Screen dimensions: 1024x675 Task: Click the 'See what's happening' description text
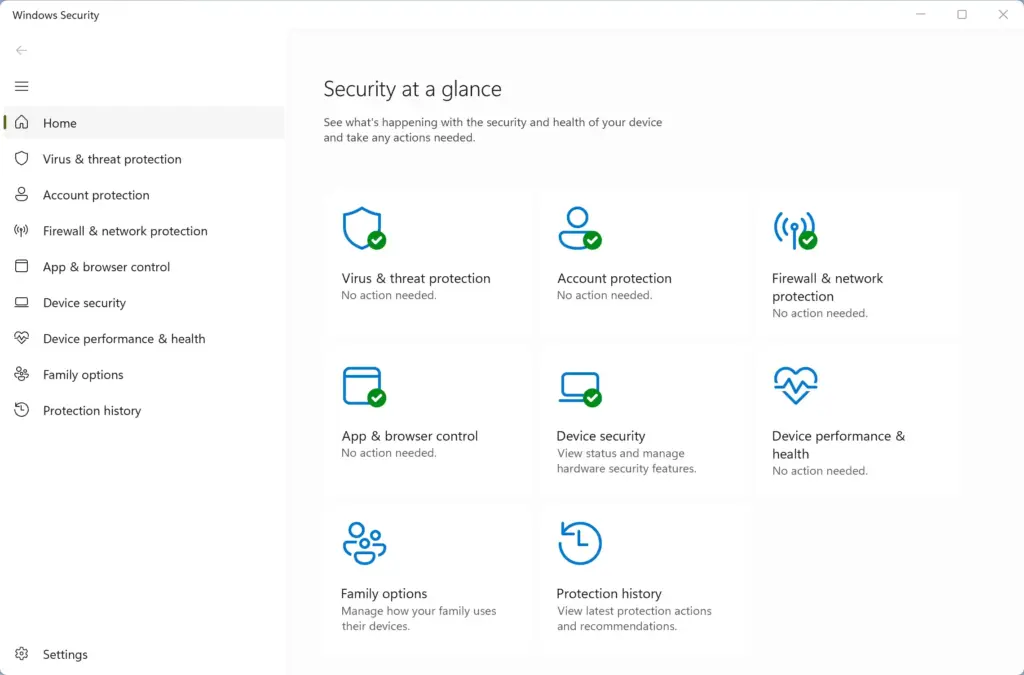point(493,130)
